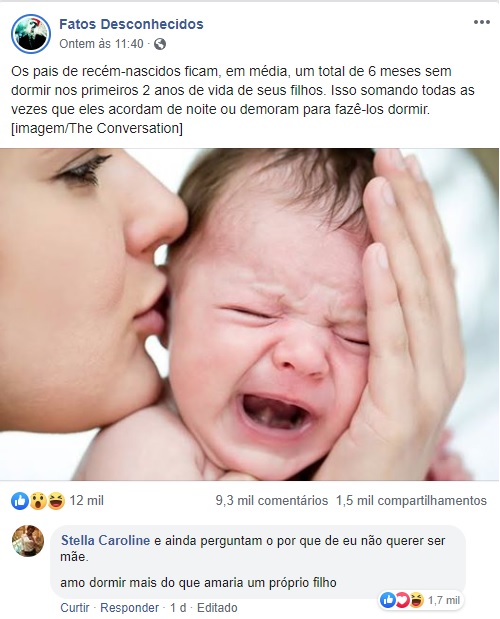Screen dimensions: 500x619
Task: Click the wow reaction emoji on post
Action: click(38, 501)
